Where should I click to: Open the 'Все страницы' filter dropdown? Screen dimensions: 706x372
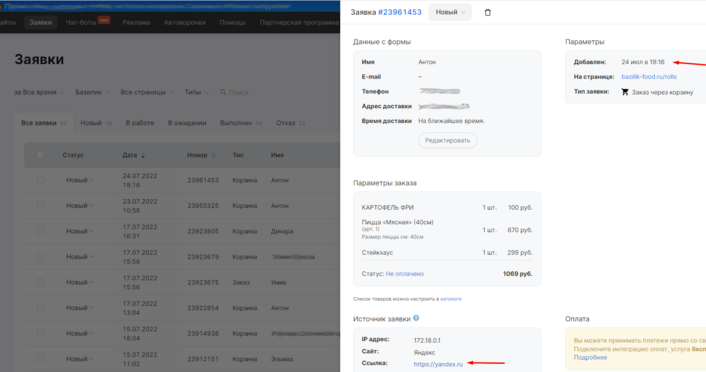click(x=147, y=92)
